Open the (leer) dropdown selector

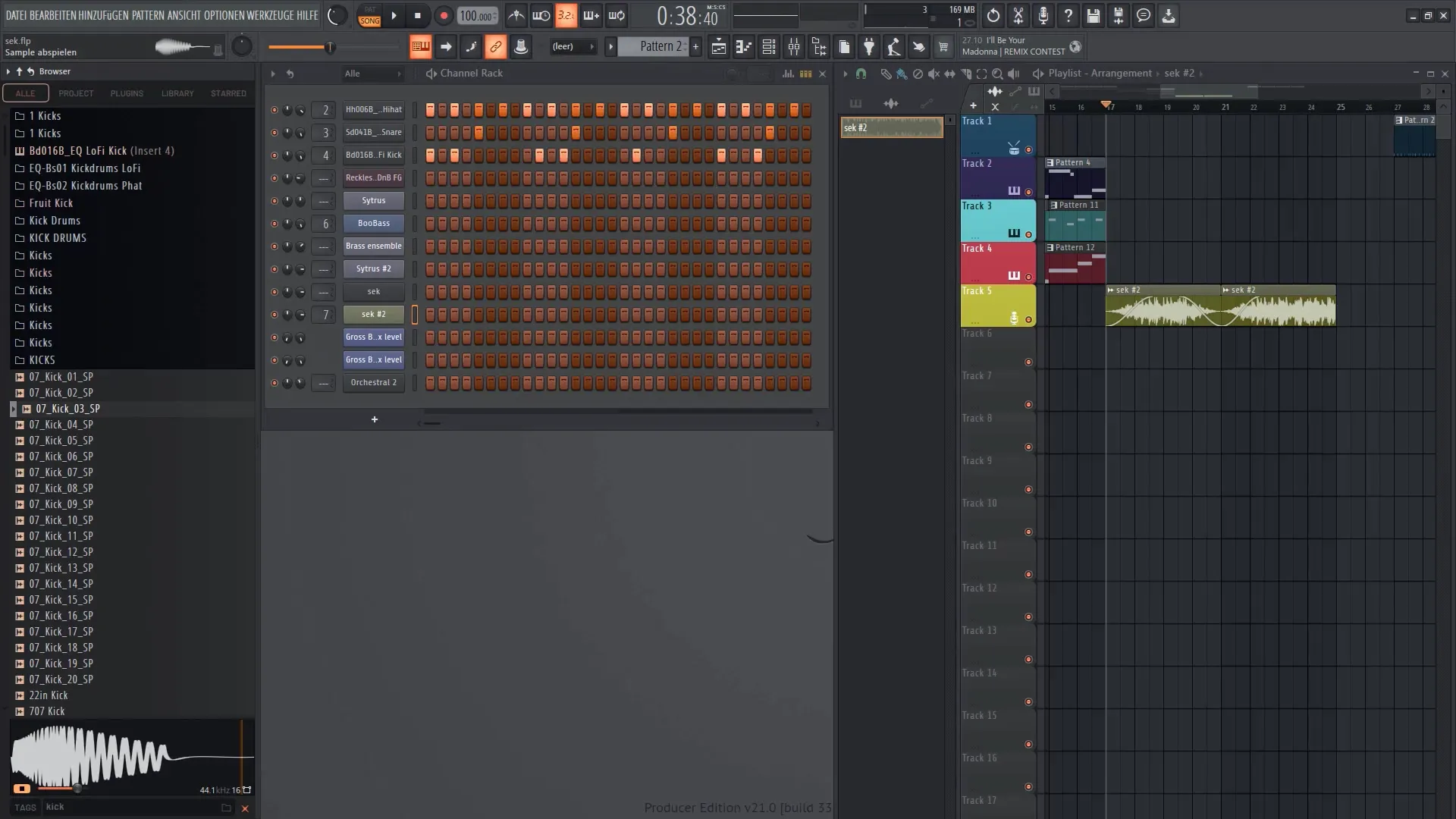click(x=573, y=47)
